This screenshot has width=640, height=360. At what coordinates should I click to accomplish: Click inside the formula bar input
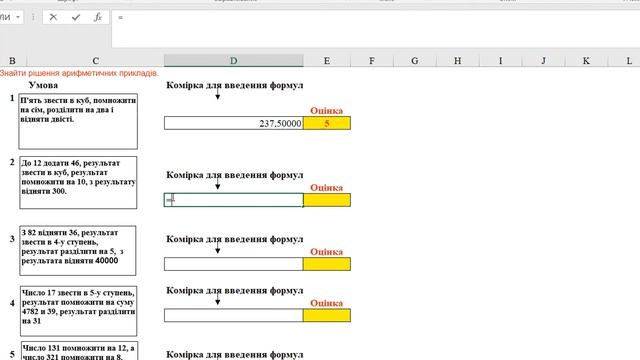(x=376, y=29)
